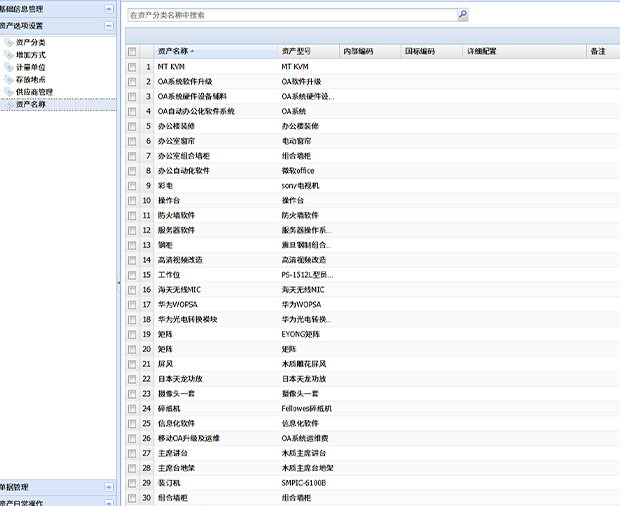Click the tag icon beside 资产名称
620x506 pixels.
coord(9,104)
